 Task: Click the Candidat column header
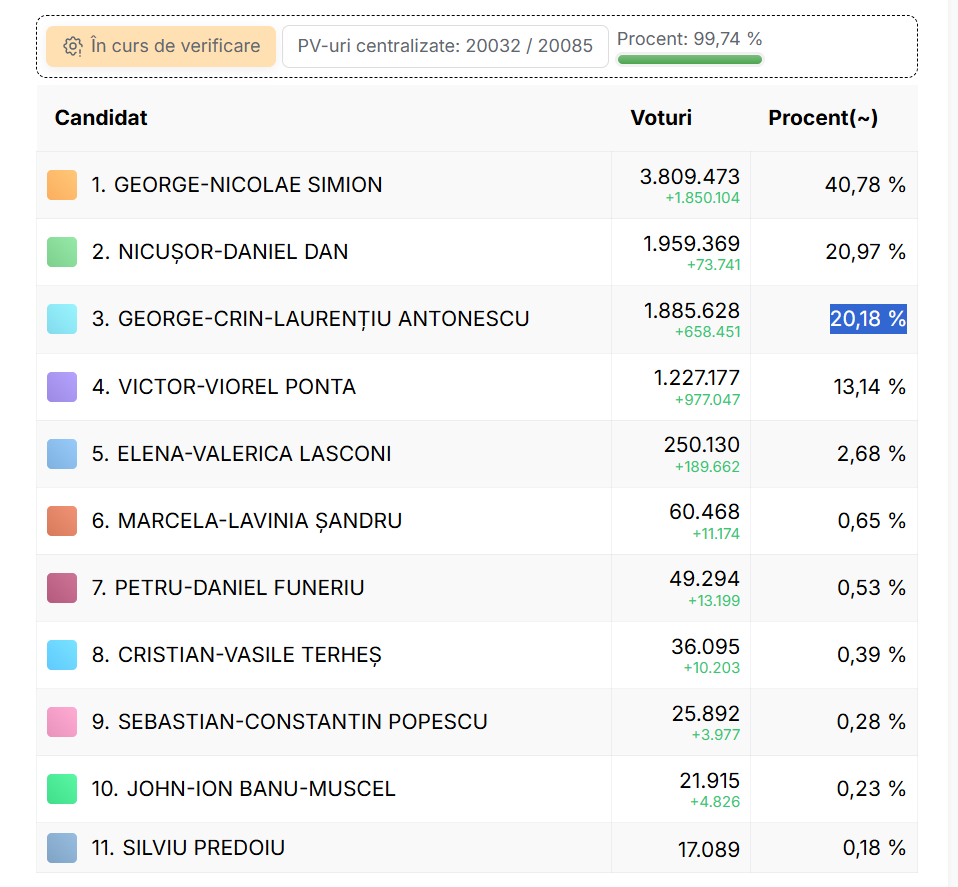pyautogui.click(x=101, y=118)
